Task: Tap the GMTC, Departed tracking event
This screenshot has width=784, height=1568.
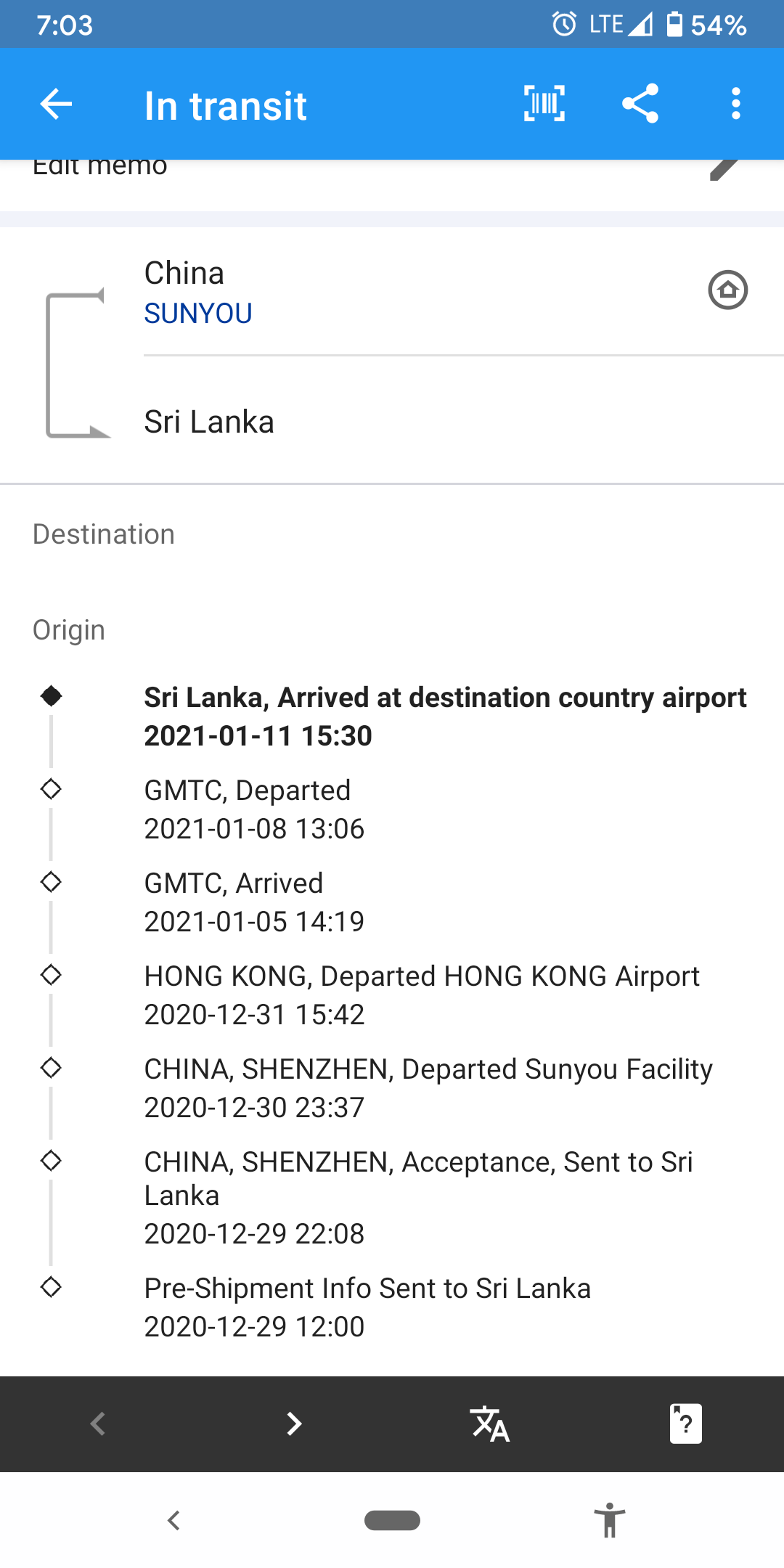Action: pyautogui.click(x=254, y=809)
